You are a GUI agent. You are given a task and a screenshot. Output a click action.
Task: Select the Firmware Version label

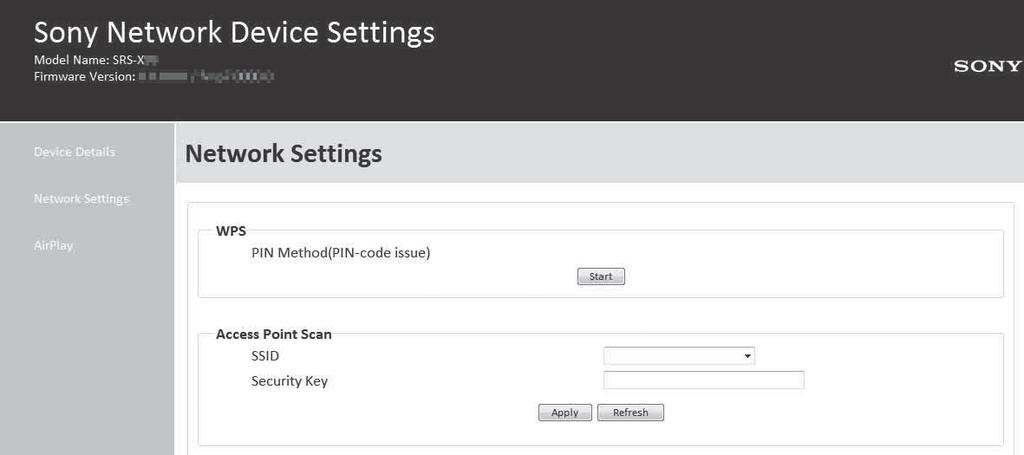tap(84, 76)
